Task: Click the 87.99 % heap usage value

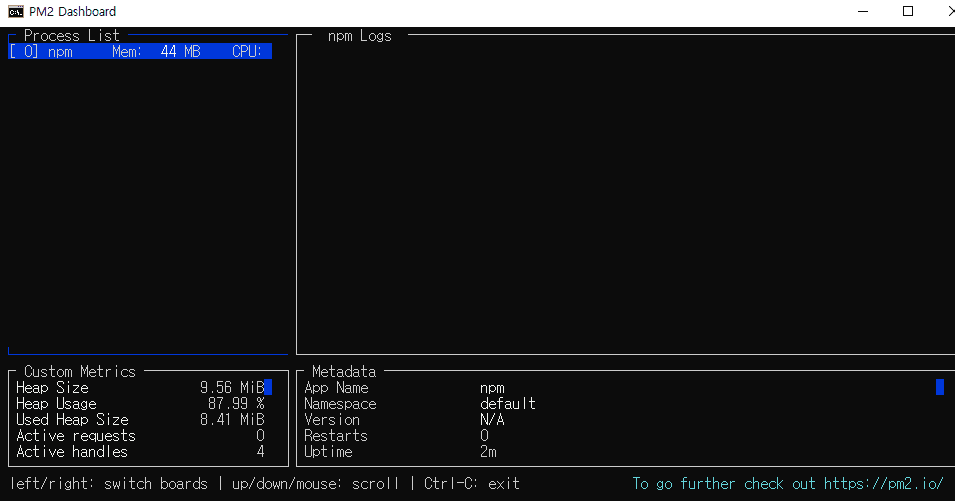Action: coord(236,404)
